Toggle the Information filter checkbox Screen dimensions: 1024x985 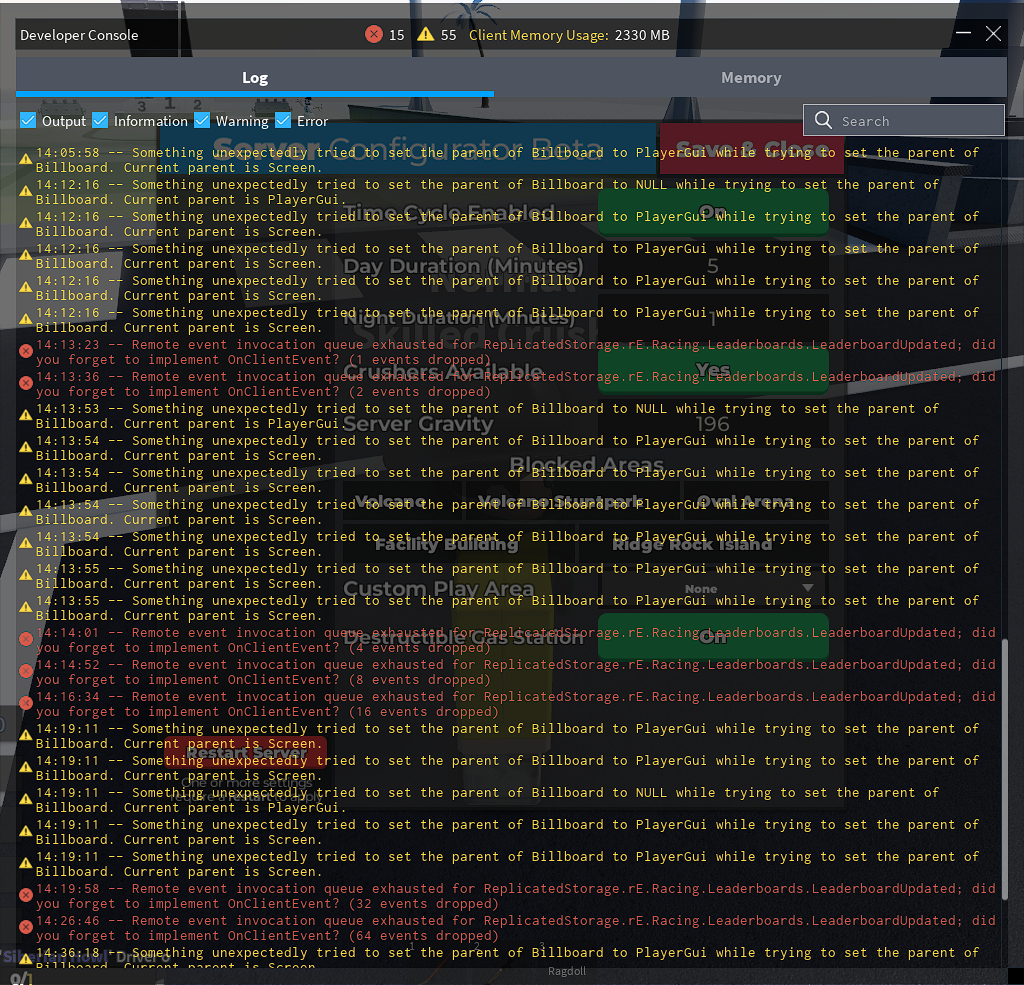tap(100, 121)
